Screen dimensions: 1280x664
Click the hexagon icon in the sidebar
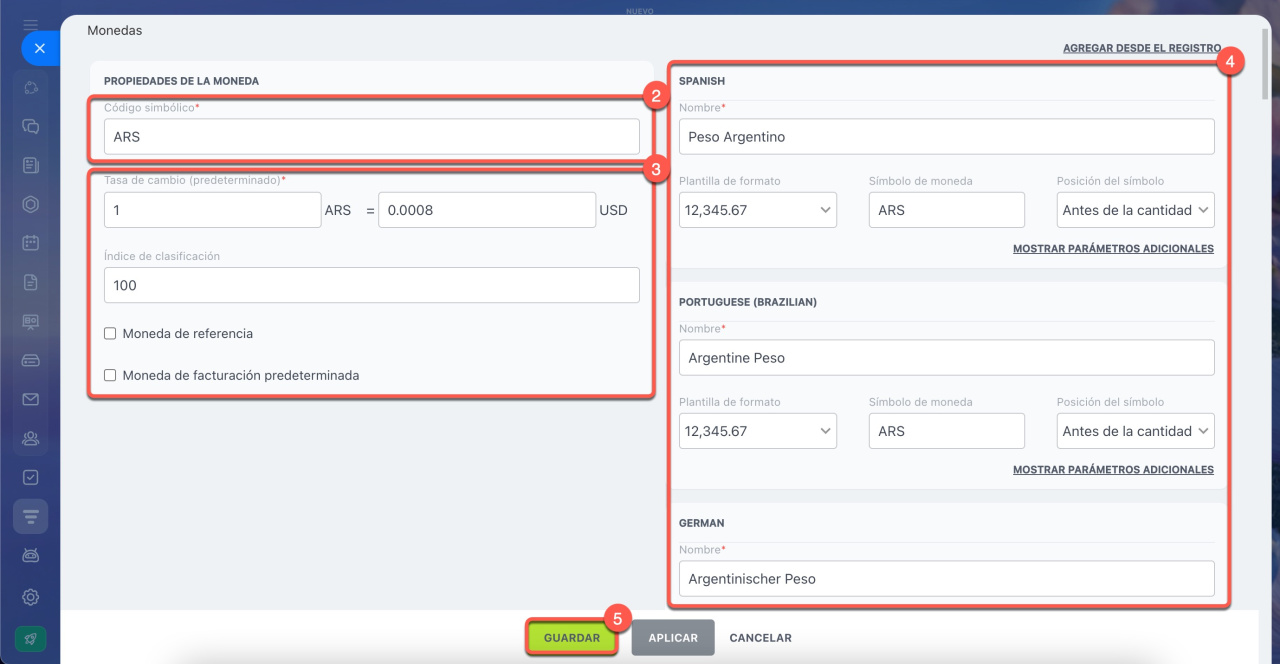point(31,204)
